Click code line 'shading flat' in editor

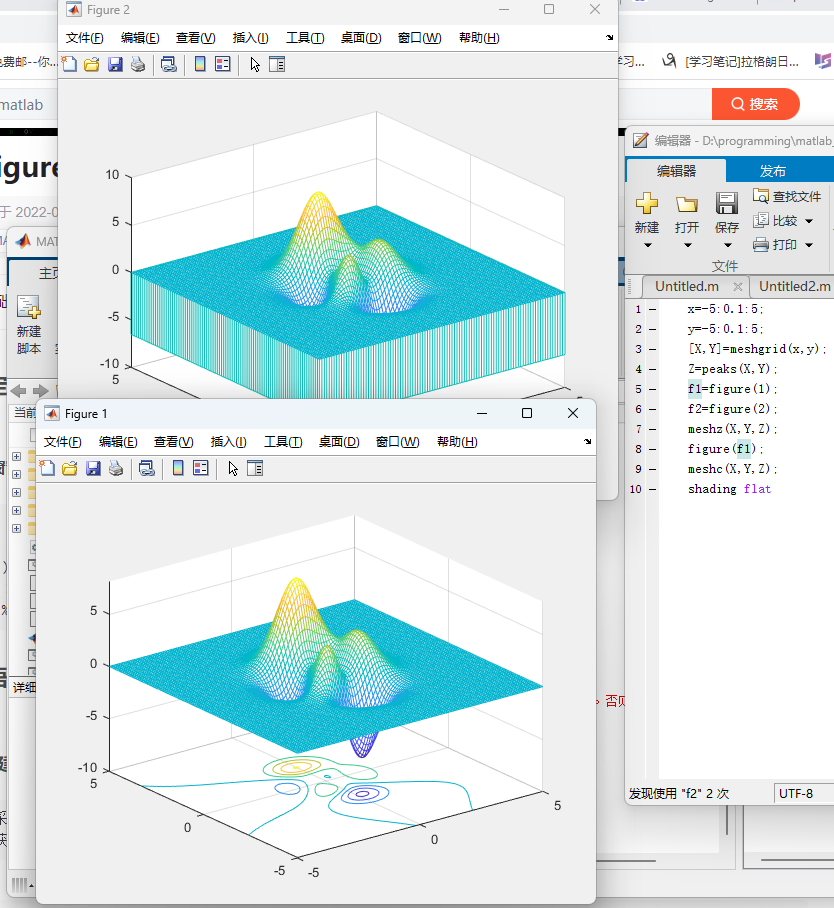click(x=729, y=489)
